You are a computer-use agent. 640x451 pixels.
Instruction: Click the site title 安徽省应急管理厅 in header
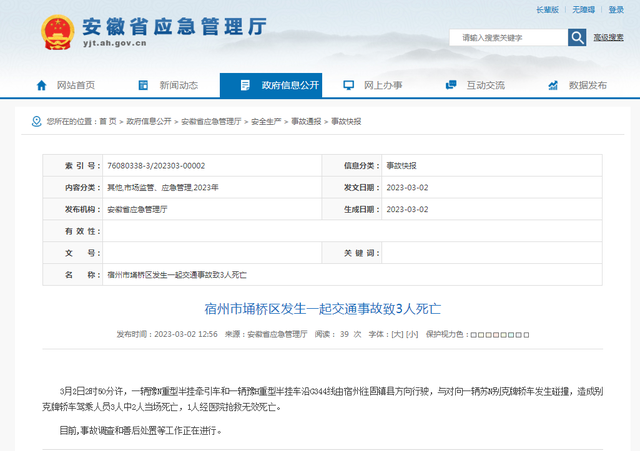175,27
